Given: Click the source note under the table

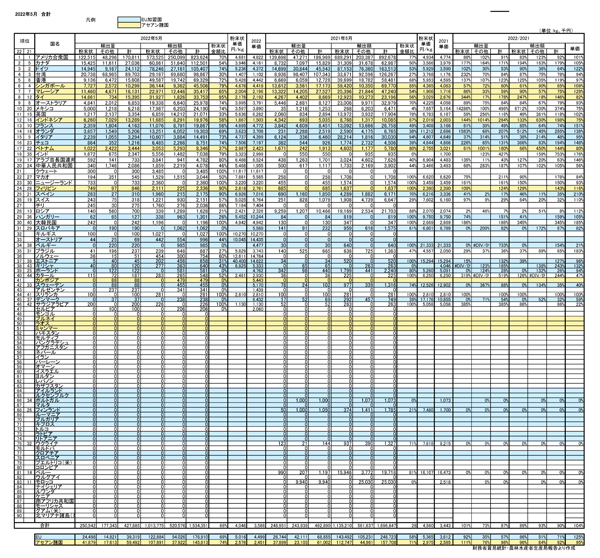Looking at the screenshot, I should 523,548.
